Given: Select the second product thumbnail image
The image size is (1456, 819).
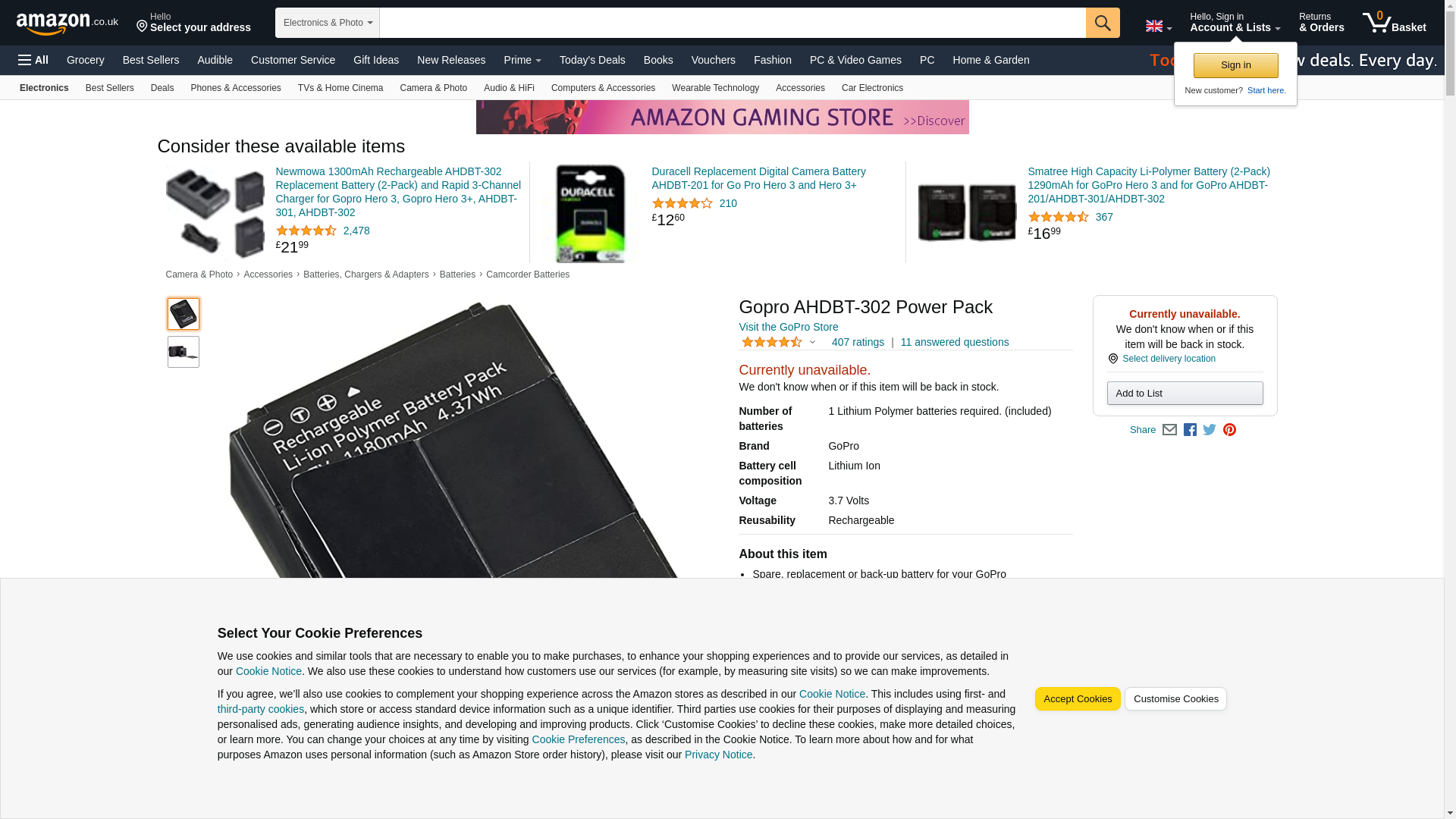Looking at the screenshot, I should tap(184, 352).
